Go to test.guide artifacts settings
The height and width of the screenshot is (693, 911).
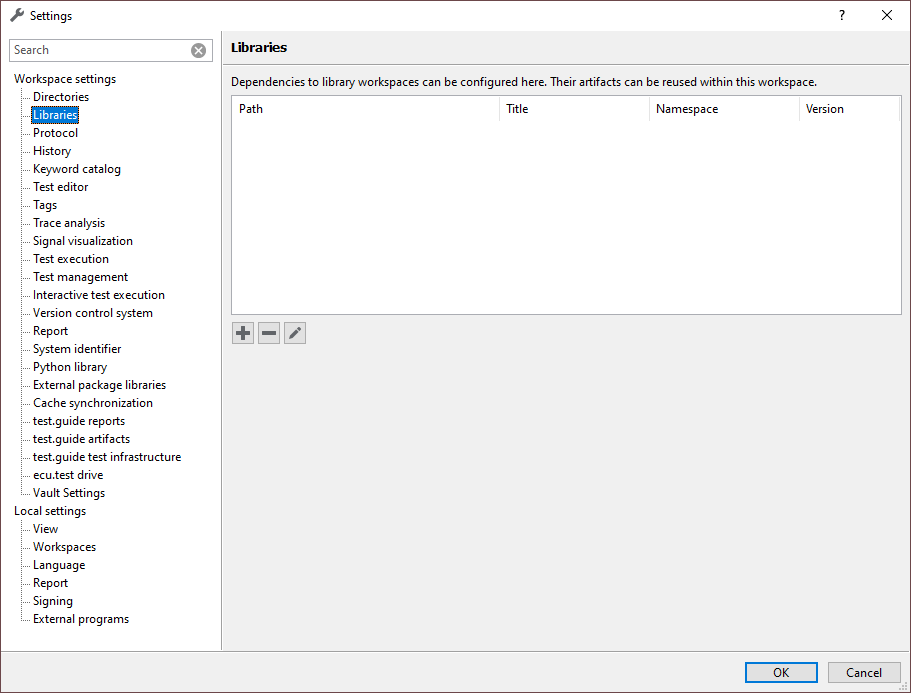click(x=81, y=439)
